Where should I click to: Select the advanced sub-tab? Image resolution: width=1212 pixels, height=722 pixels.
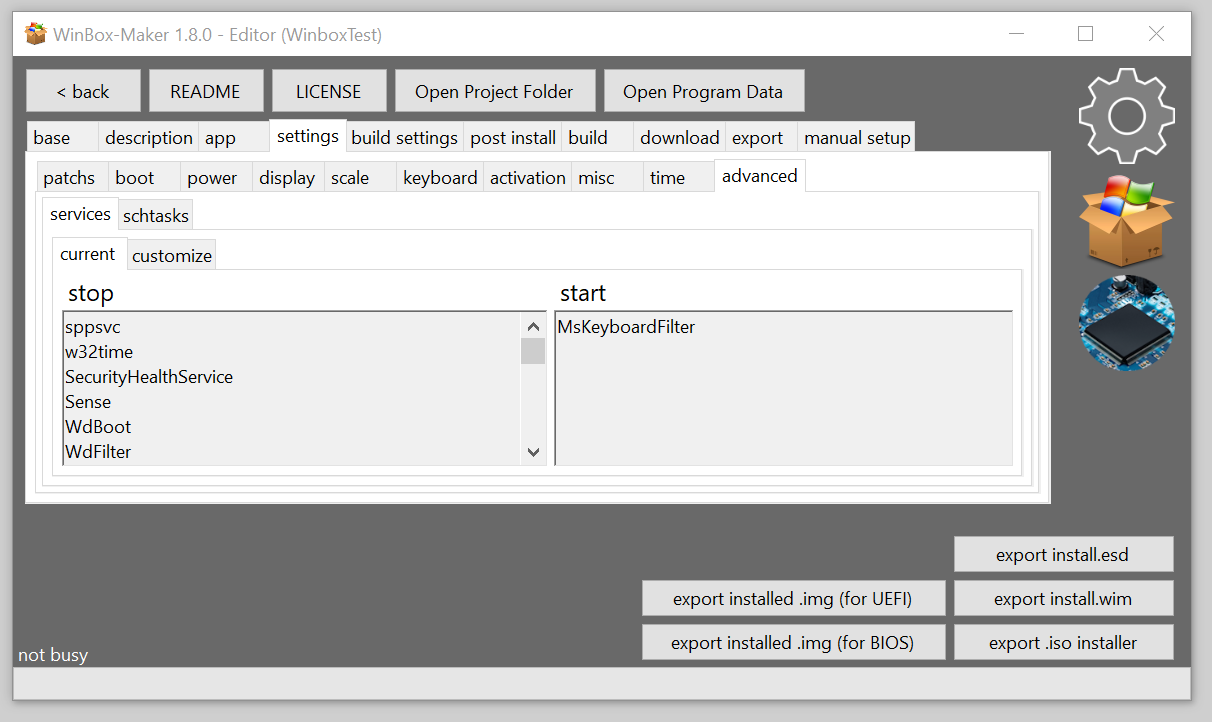point(760,175)
